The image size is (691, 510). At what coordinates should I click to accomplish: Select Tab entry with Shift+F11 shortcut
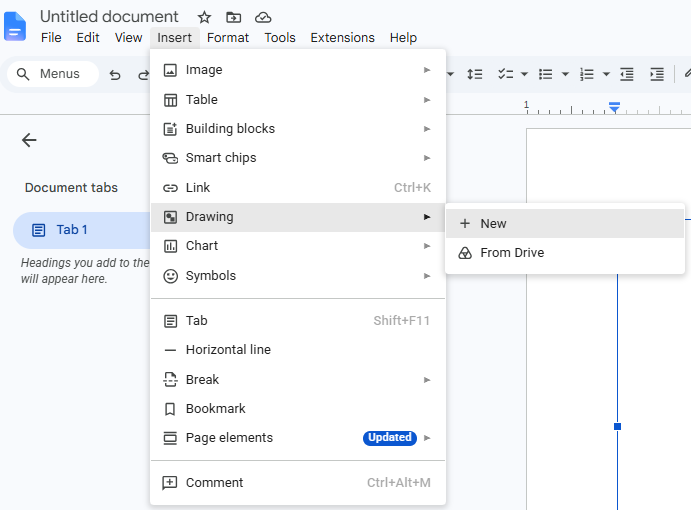point(297,321)
